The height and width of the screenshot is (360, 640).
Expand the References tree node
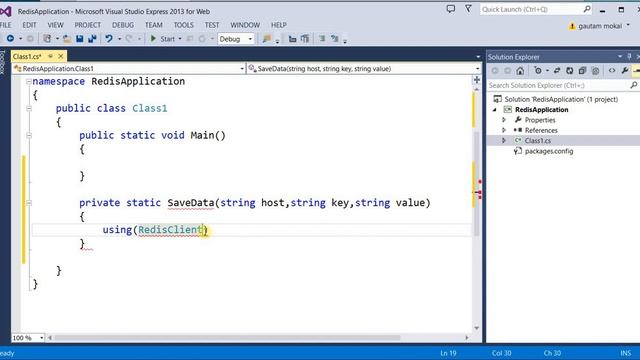(504, 130)
